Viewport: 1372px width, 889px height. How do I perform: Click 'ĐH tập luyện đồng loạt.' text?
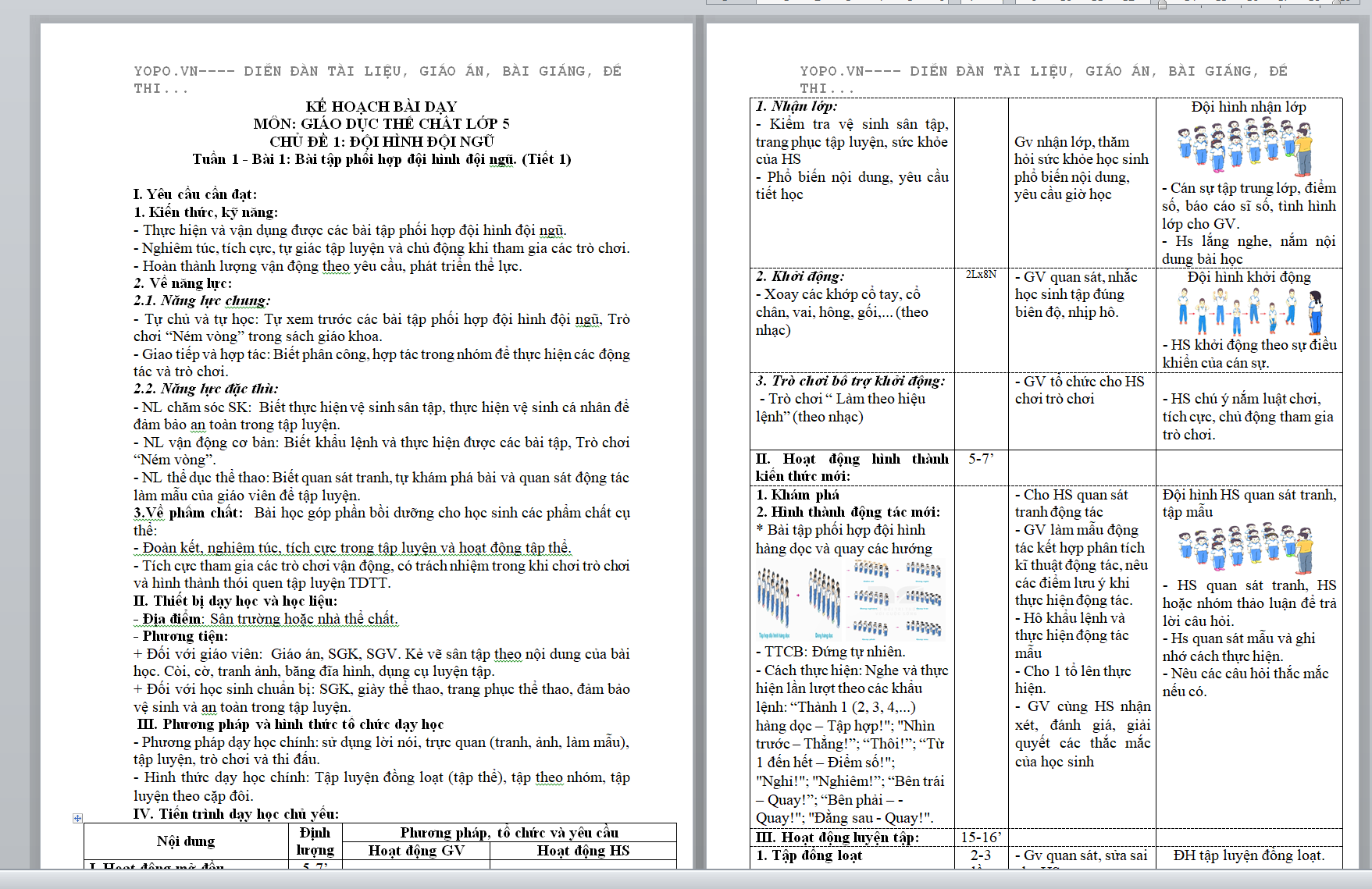pyautogui.click(x=1249, y=855)
